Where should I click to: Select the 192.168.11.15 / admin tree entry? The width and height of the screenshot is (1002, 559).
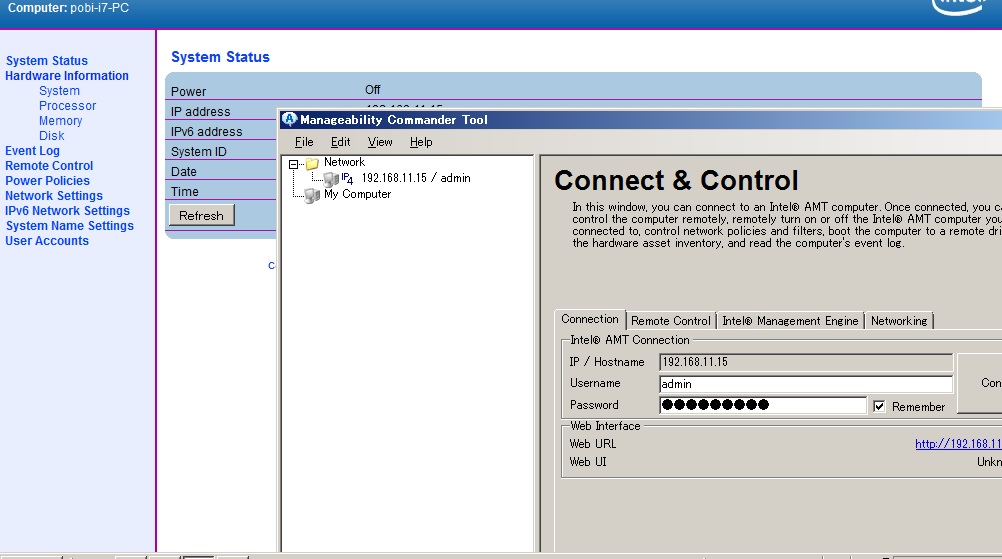coord(416,178)
